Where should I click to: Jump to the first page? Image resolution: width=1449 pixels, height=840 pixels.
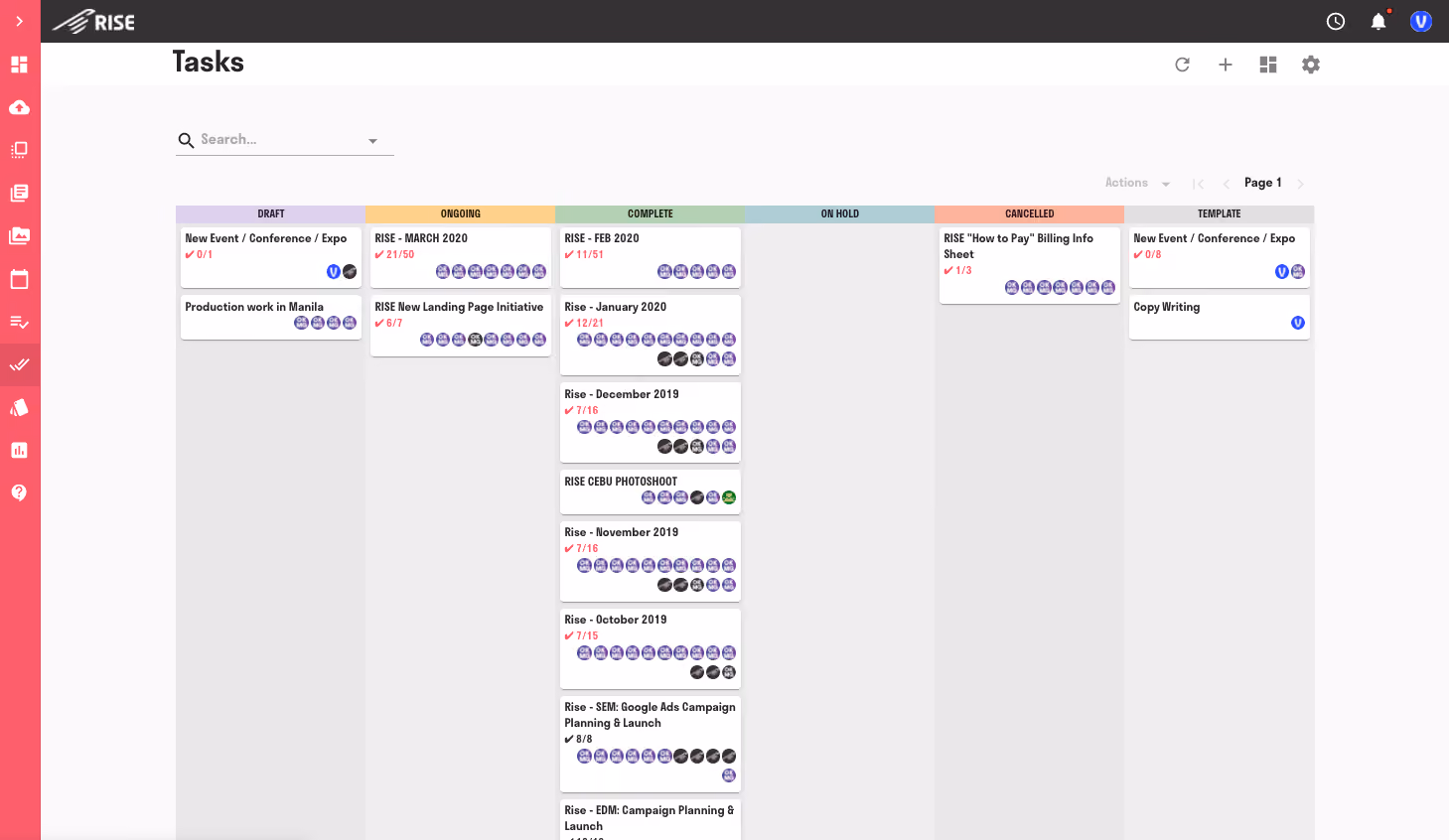coord(1199,184)
